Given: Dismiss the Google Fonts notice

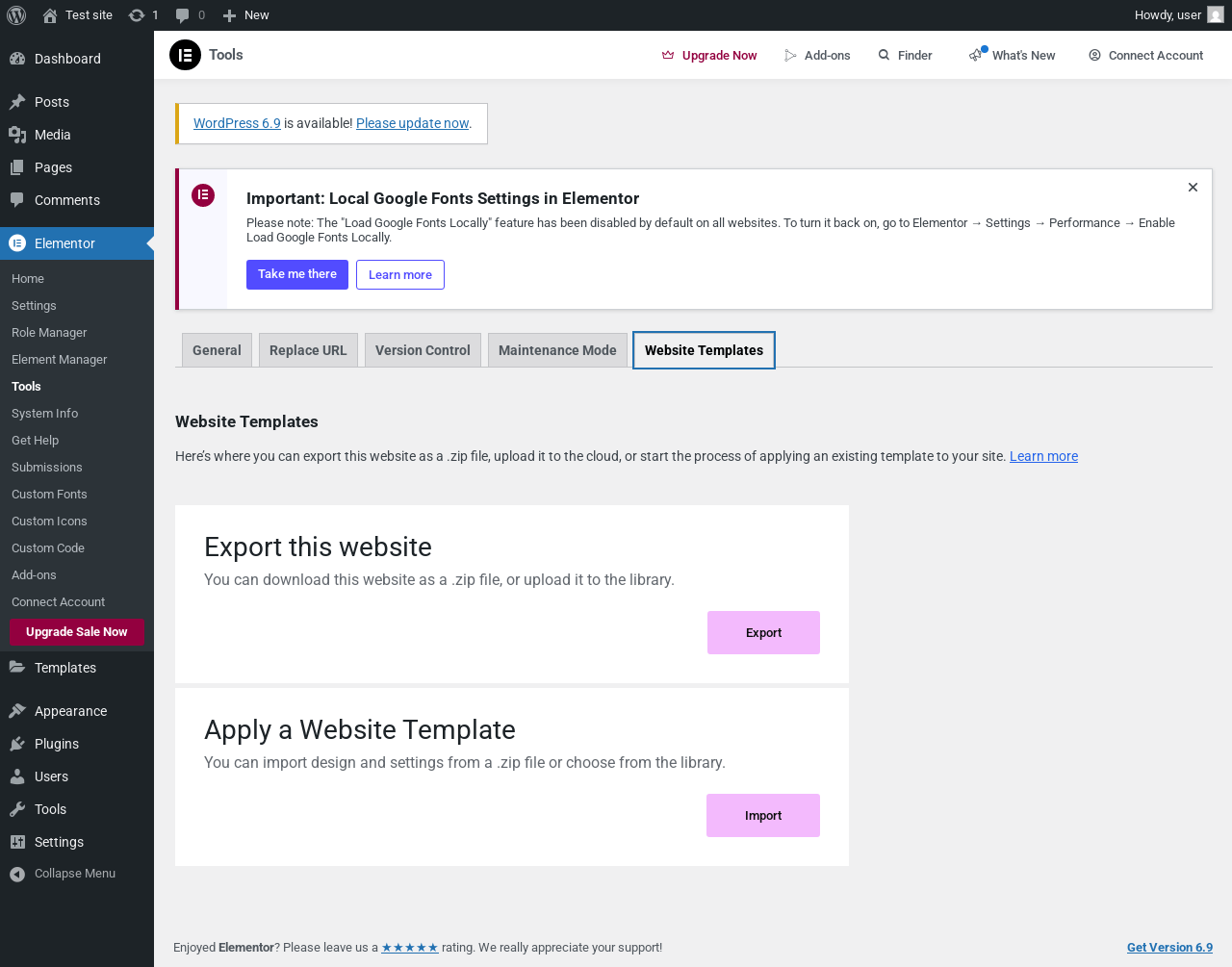Looking at the screenshot, I should (x=1193, y=188).
